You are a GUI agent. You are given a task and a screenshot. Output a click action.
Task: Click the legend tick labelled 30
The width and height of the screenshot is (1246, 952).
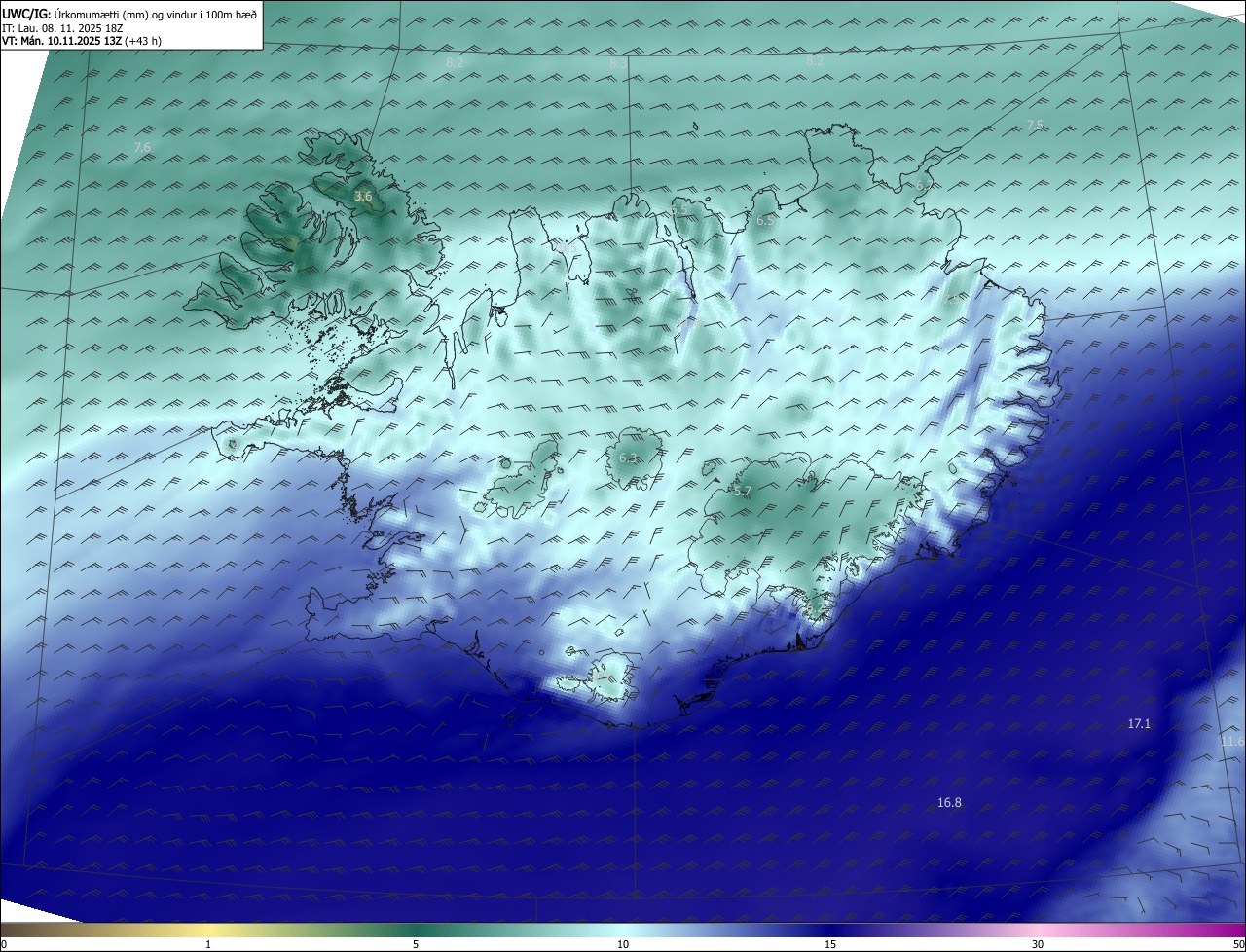[x=1038, y=944]
